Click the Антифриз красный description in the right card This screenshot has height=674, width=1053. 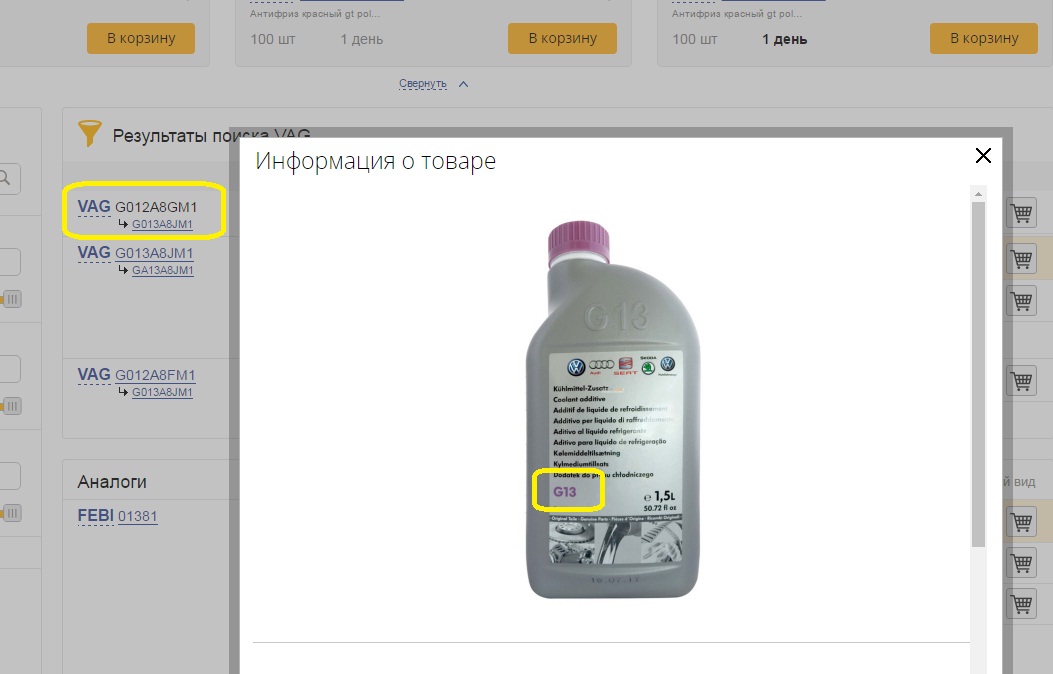[737, 13]
